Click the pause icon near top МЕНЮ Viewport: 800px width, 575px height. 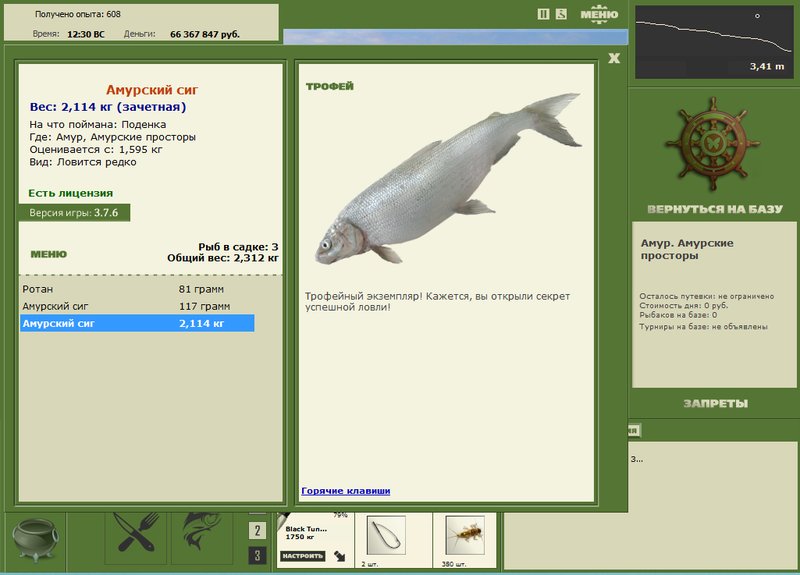point(543,14)
